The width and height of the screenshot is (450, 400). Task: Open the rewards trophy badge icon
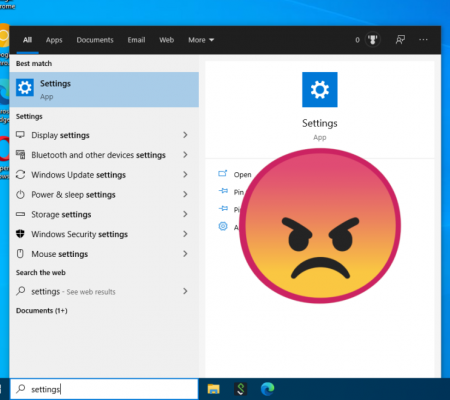point(372,40)
